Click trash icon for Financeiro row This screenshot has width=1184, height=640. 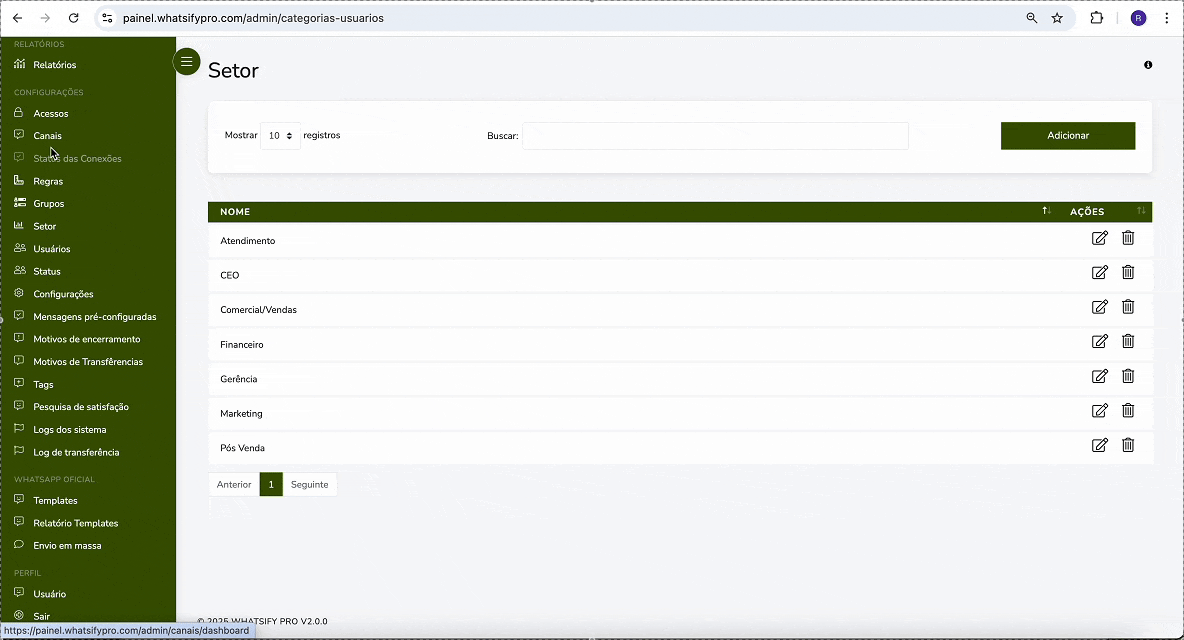[1128, 341]
